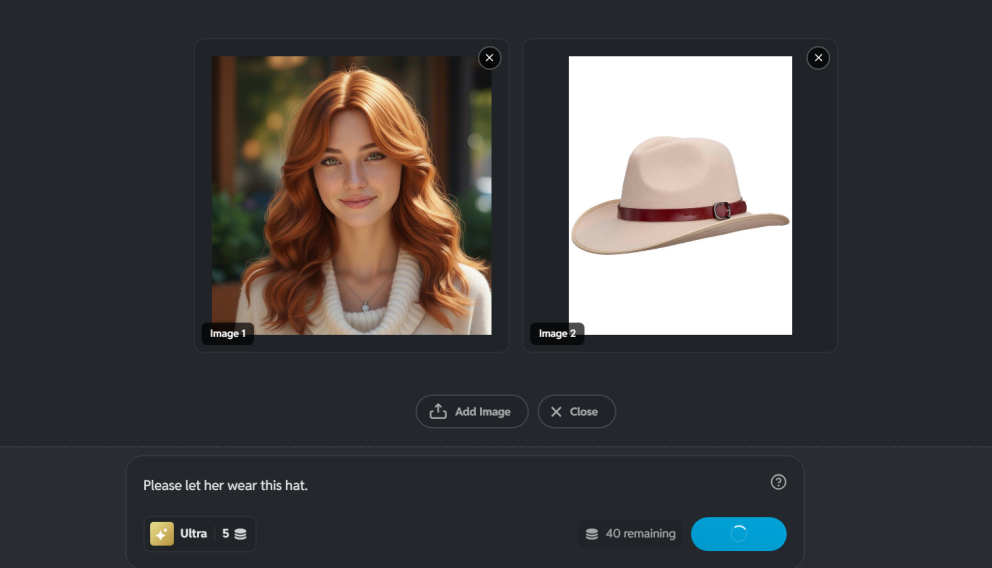Click the upload arrow icon in Add Image

(x=438, y=411)
